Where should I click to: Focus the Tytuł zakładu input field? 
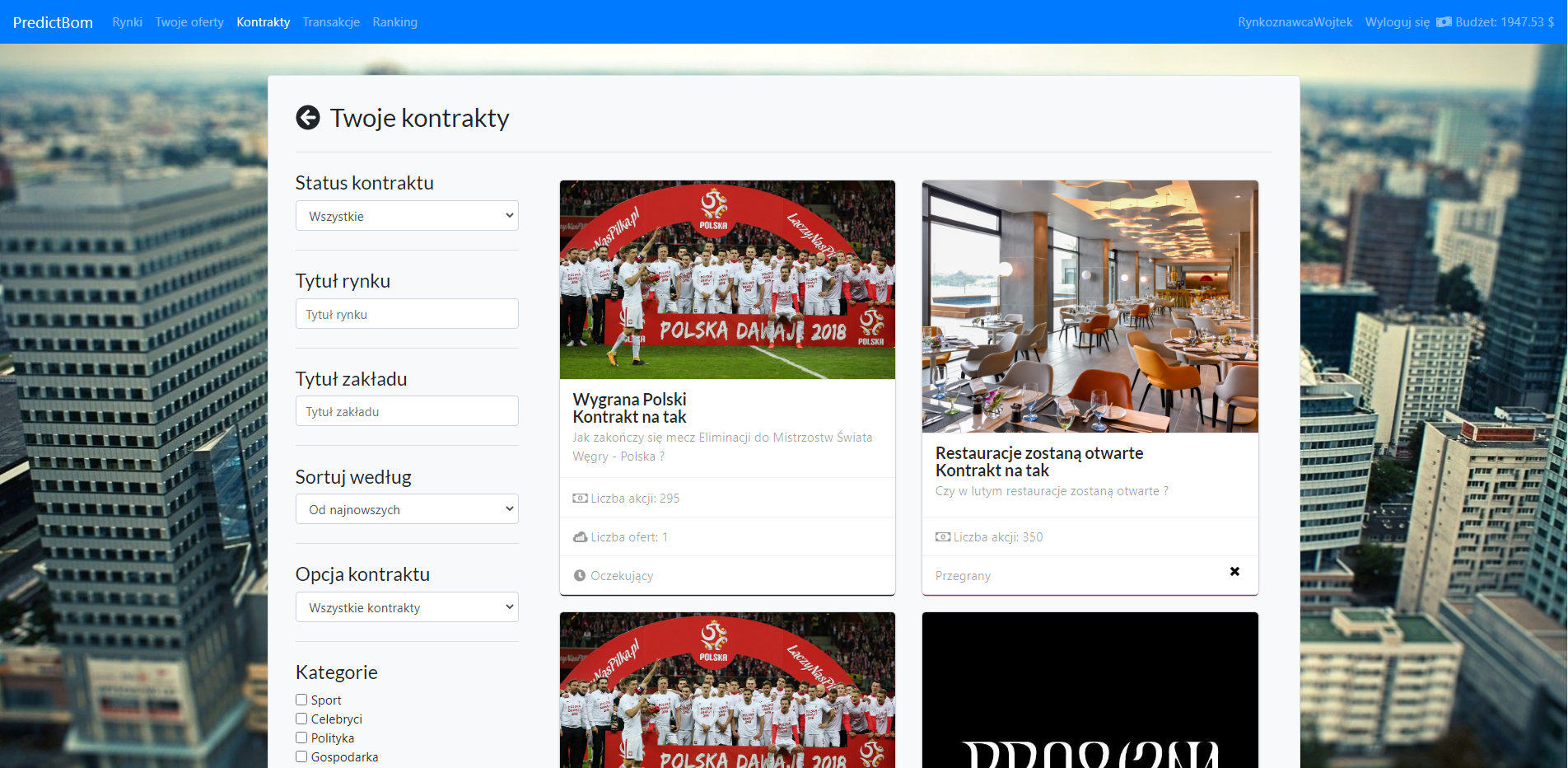coord(407,411)
